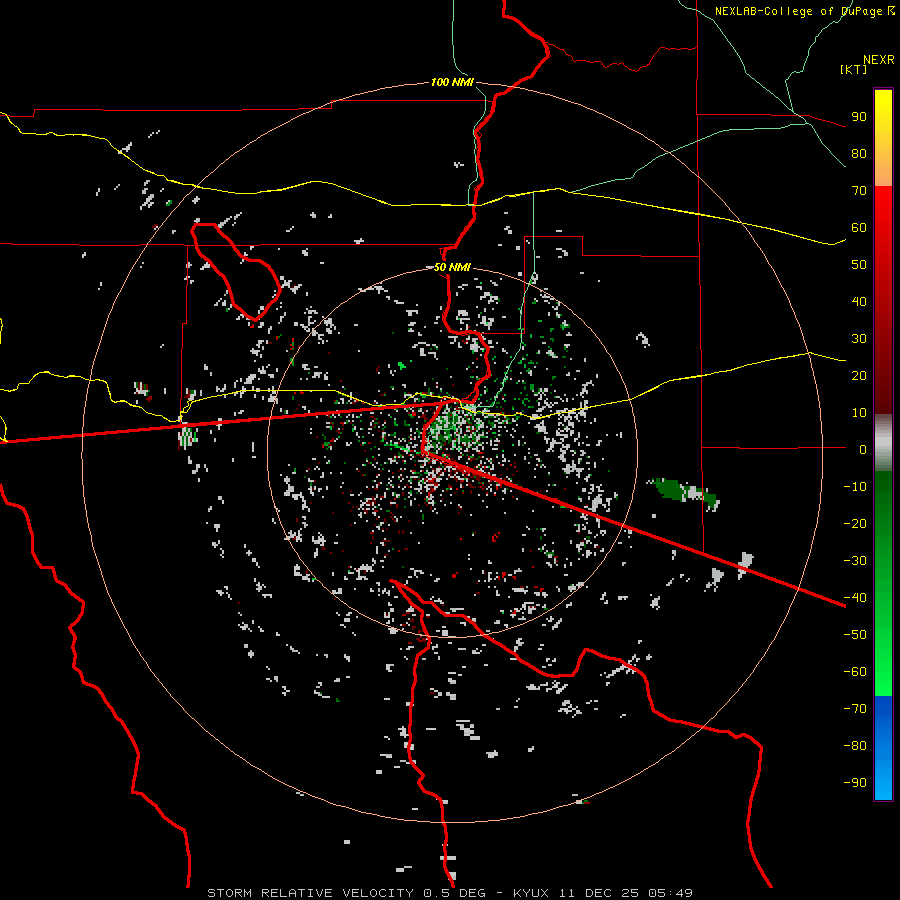The height and width of the screenshot is (900, 900).
Task: Click the 05:49 timestamp in the caption
Action: tap(670, 893)
